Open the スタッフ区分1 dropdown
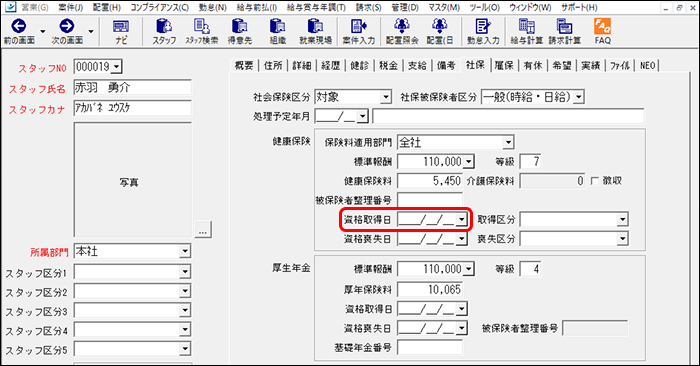Viewport: 700px width, 366px height. click(x=185, y=272)
